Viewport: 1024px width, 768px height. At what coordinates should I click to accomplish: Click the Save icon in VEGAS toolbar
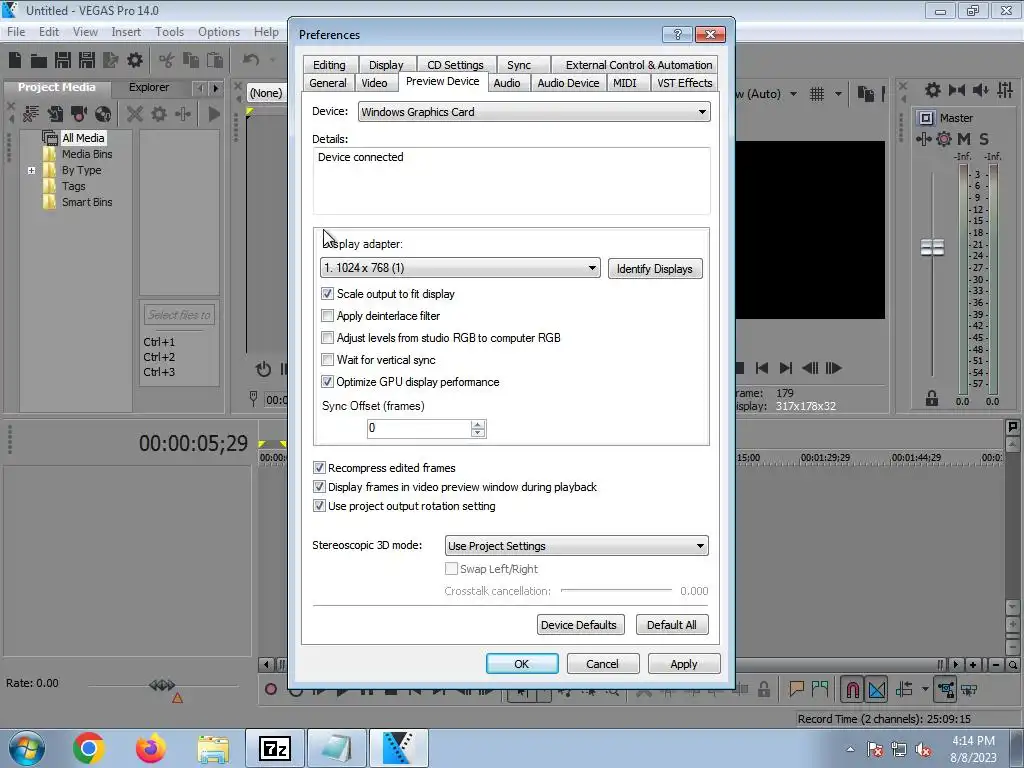click(63, 60)
